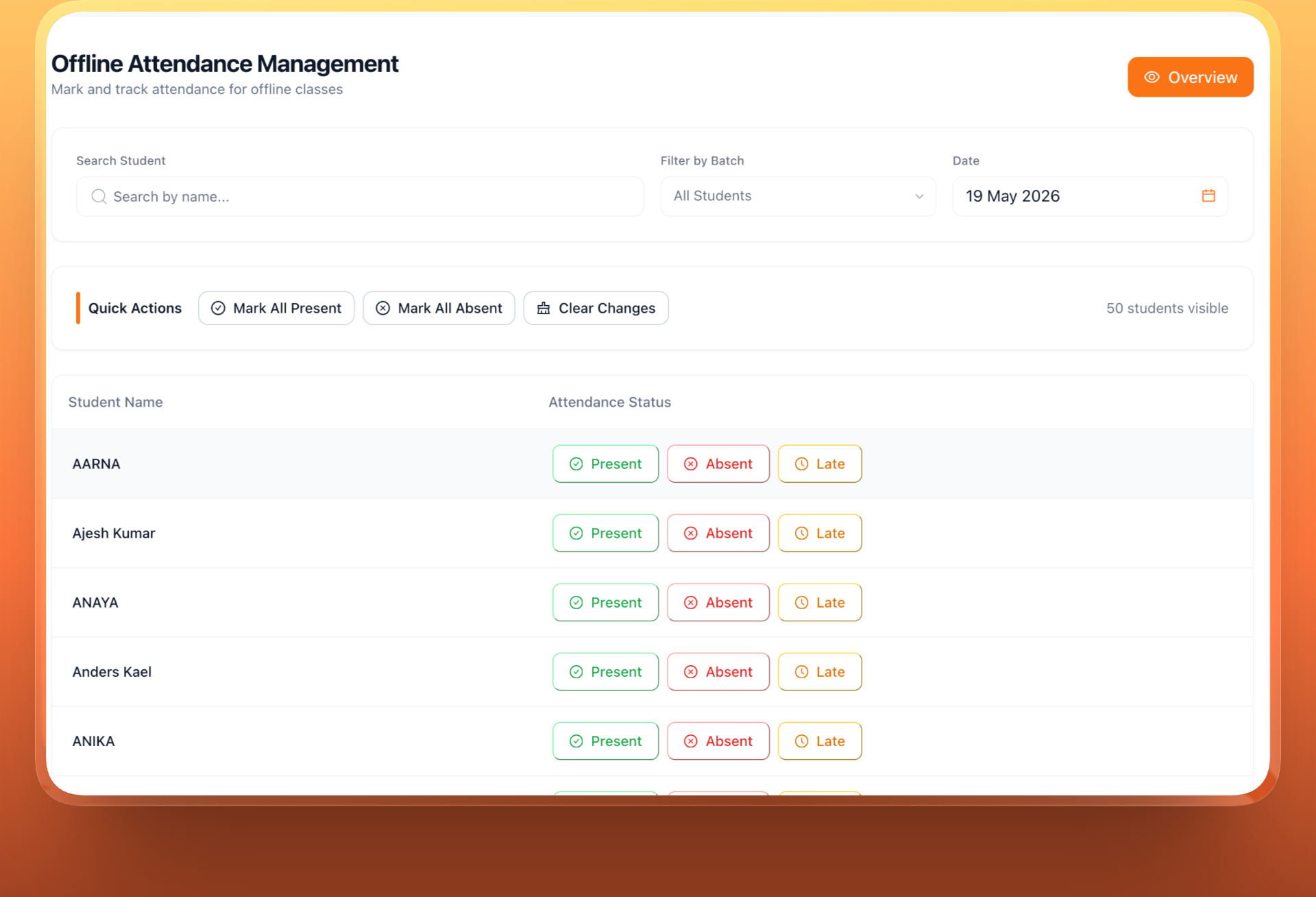Click the checkmark icon in Mark All Present

pyautogui.click(x=218, y=309)
